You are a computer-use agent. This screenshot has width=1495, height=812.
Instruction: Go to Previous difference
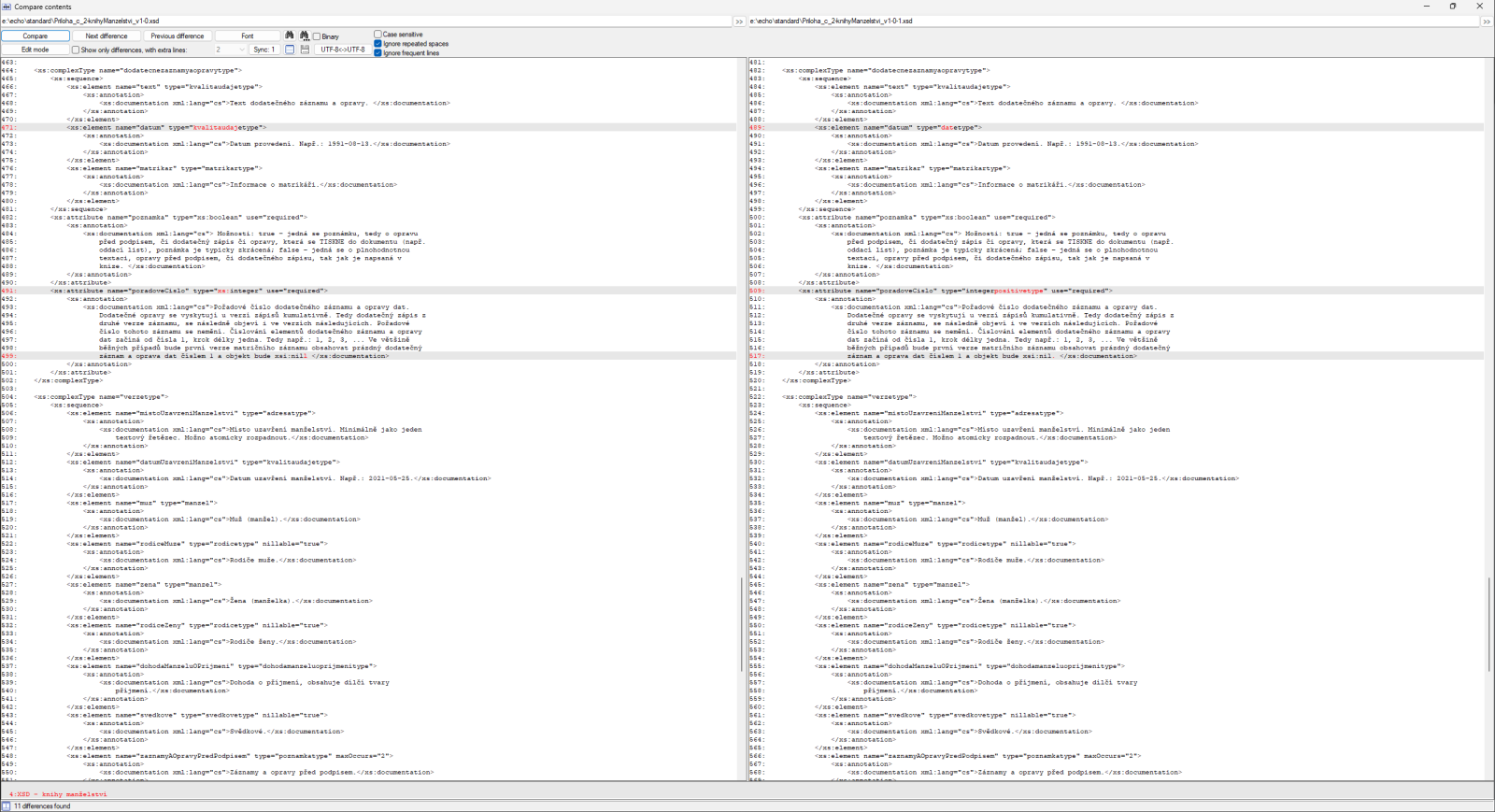click(x=178, y=36)
